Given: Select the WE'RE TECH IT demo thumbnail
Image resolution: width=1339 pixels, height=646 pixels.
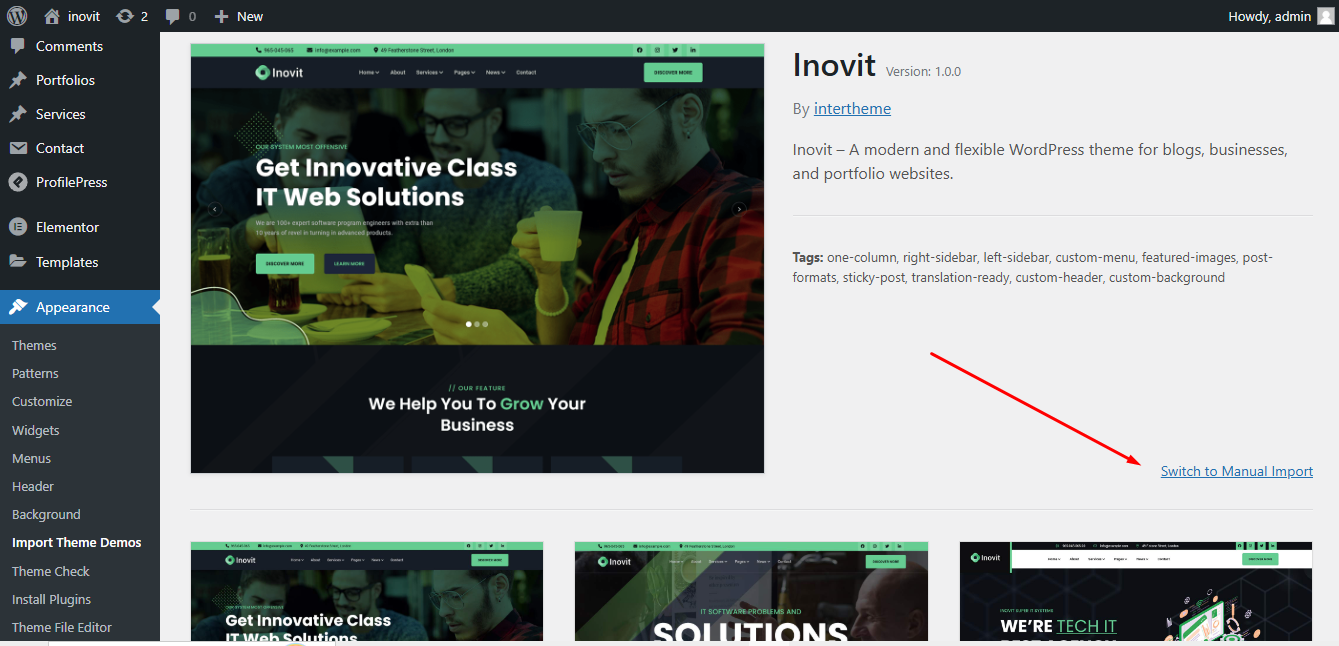Looking at the screenshot, I should click(x=1136, y=591).
